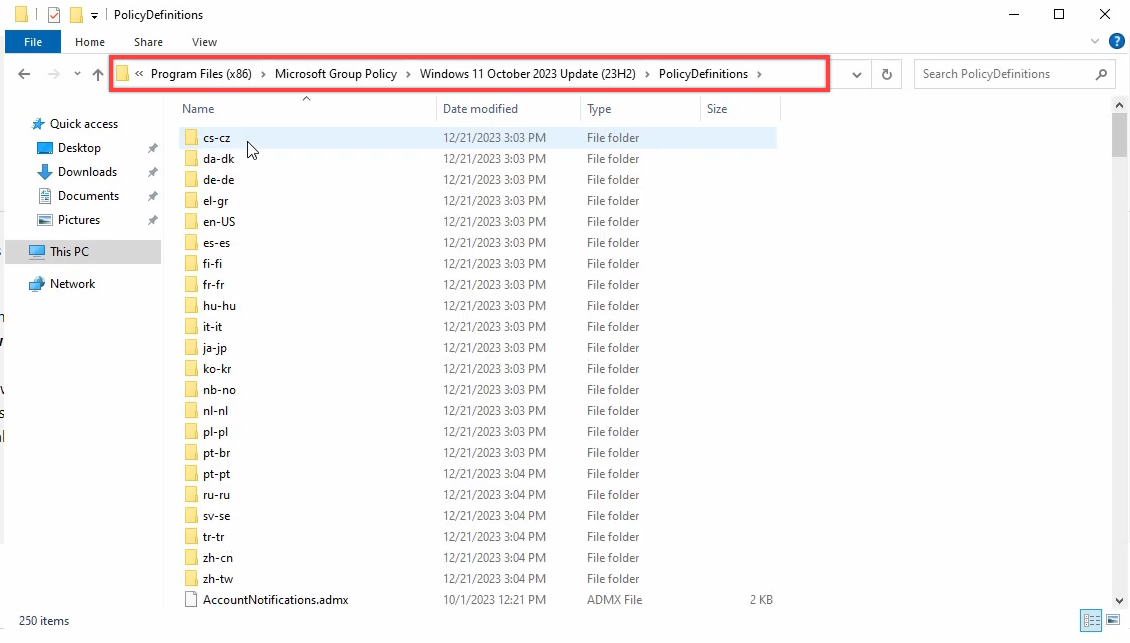Viewport: 1130px width, 643px height.
Task: Select the ja-jp folder icon
Action: click(191, 347)
